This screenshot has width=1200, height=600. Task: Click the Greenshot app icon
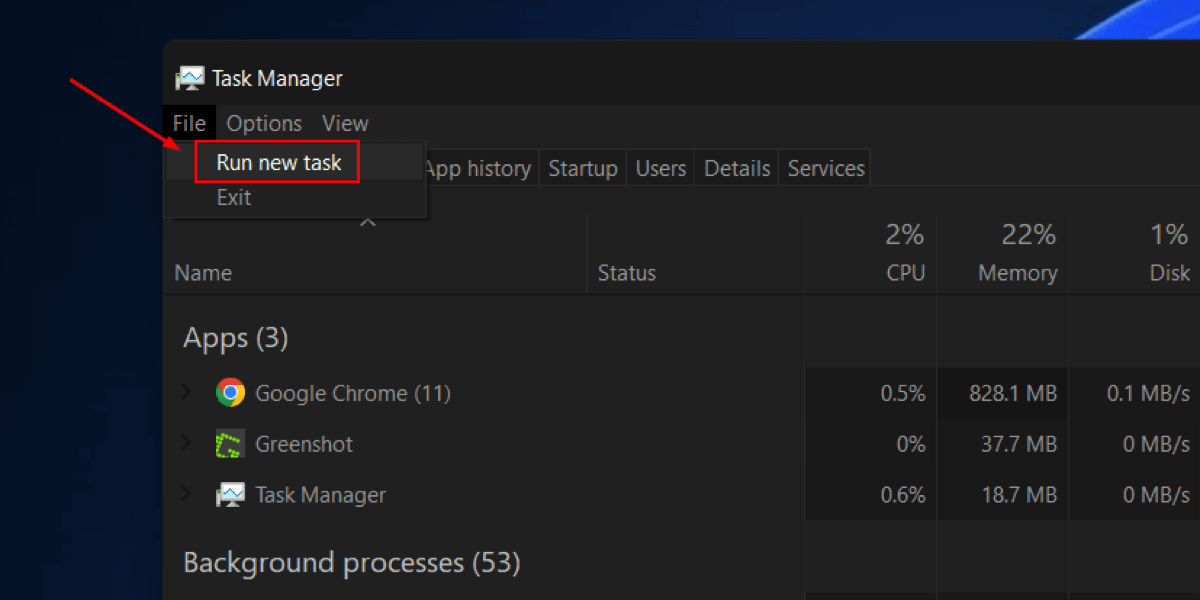click(x=231, y=443)
